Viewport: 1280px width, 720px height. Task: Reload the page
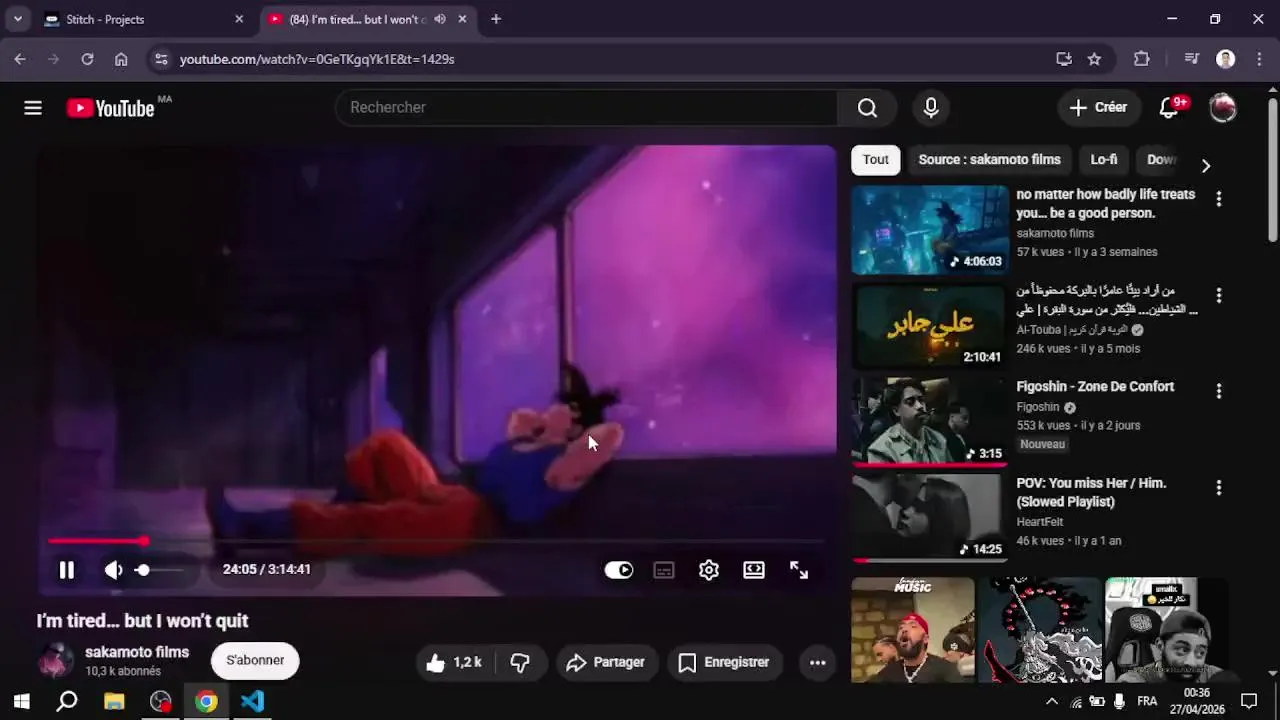(87, 59)
